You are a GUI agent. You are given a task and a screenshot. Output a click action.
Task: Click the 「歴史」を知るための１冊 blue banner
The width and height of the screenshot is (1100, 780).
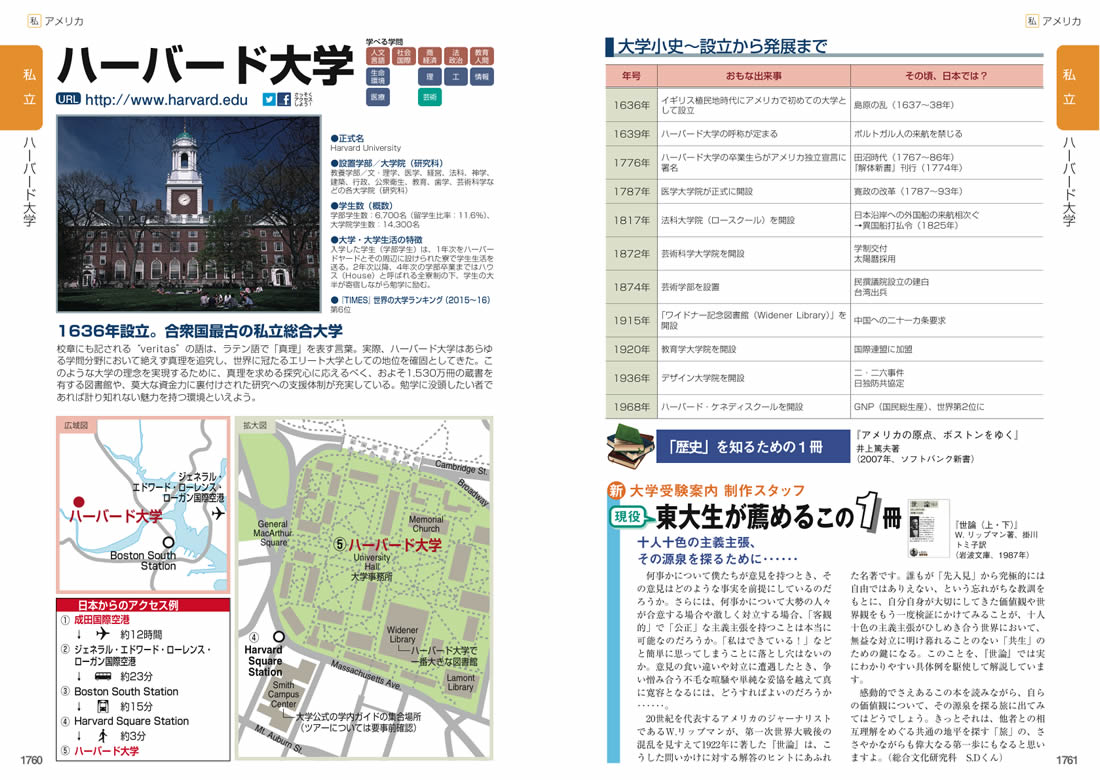pos(752,447)
